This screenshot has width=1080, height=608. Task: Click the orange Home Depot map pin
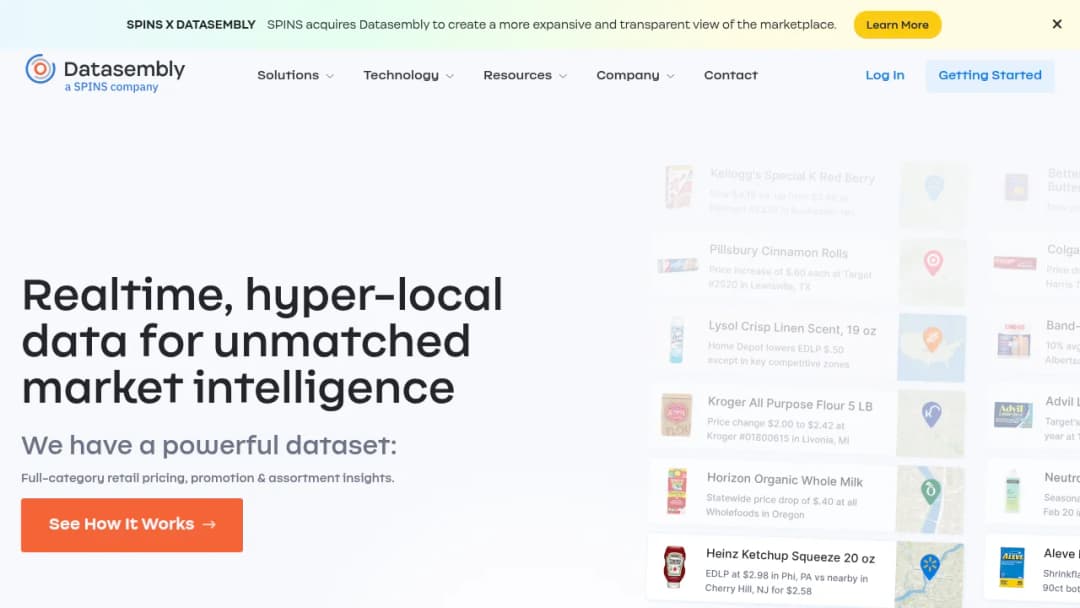[932, 339]
